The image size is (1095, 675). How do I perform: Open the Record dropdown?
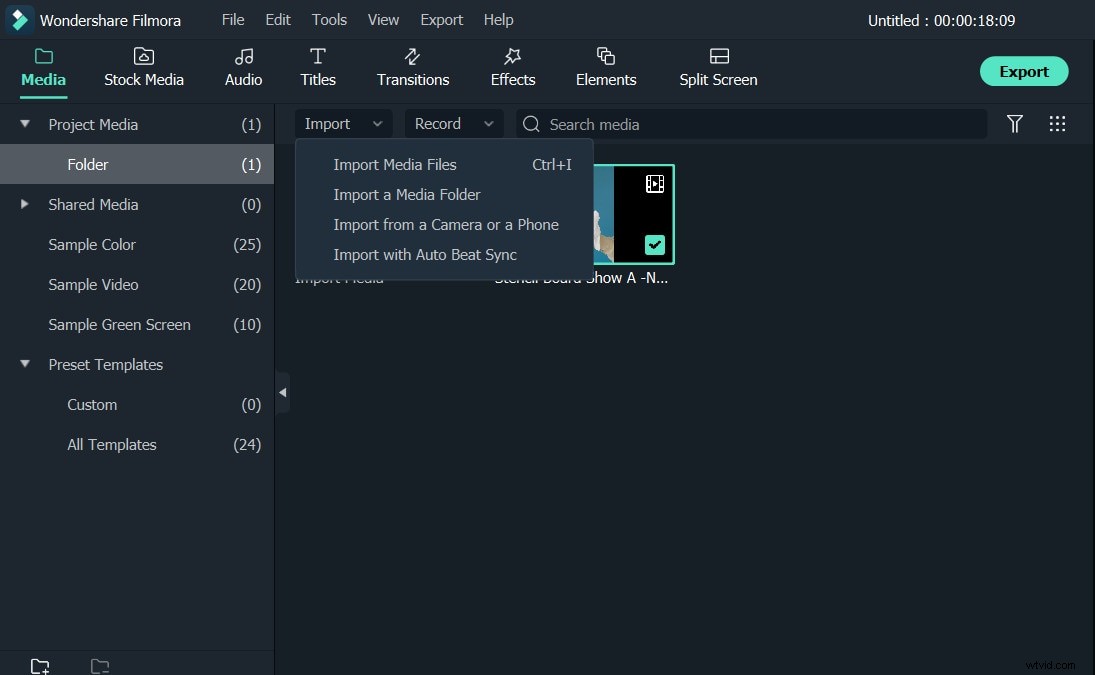pyautogui.click(x=487, y=123)
